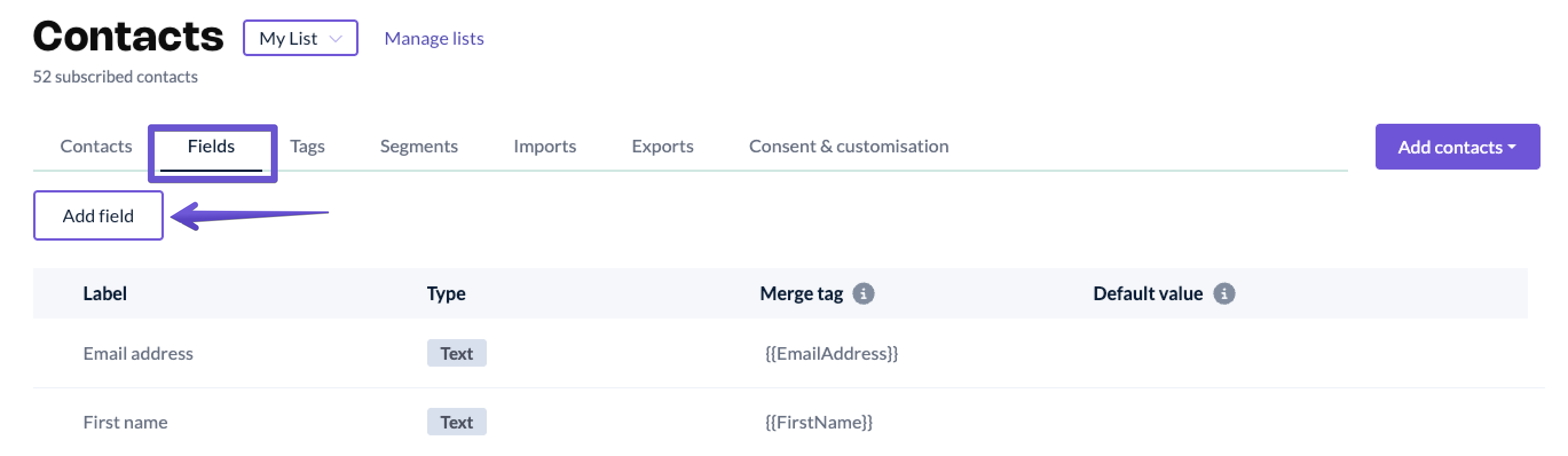Click the First name field row
Image resolution: width=1568 pixels, height=456 pixels.
click(125, 422)
